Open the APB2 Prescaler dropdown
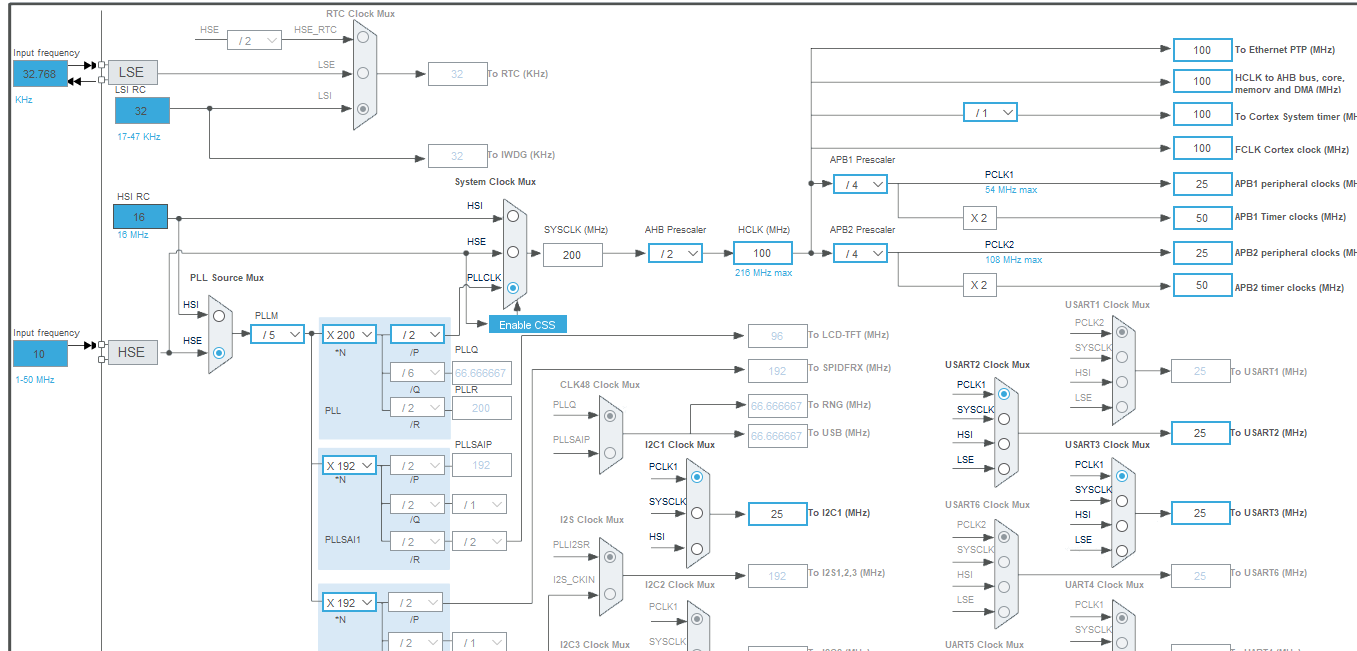1357x651 pixels. click(x=859, y=253)
